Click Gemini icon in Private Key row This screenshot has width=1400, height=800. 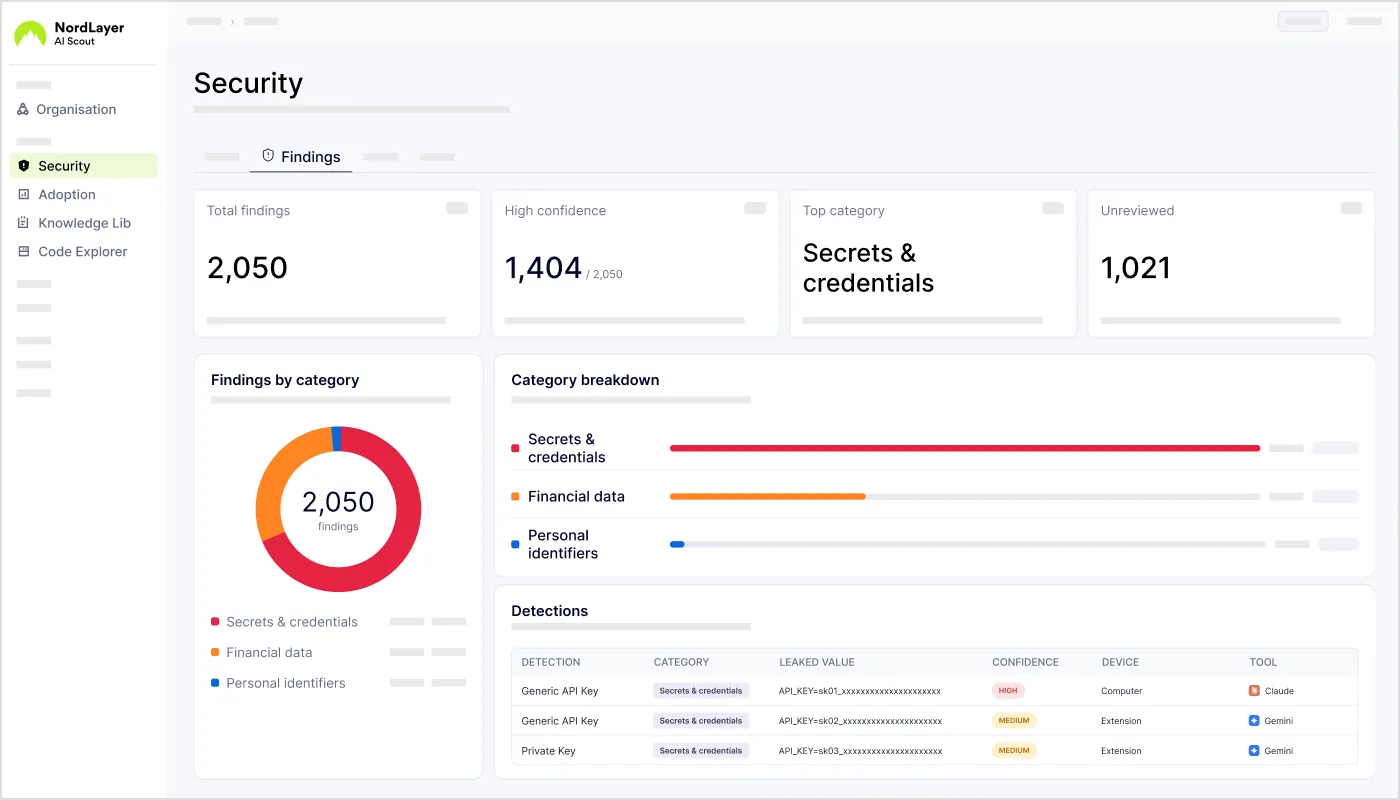point(1254,751)
